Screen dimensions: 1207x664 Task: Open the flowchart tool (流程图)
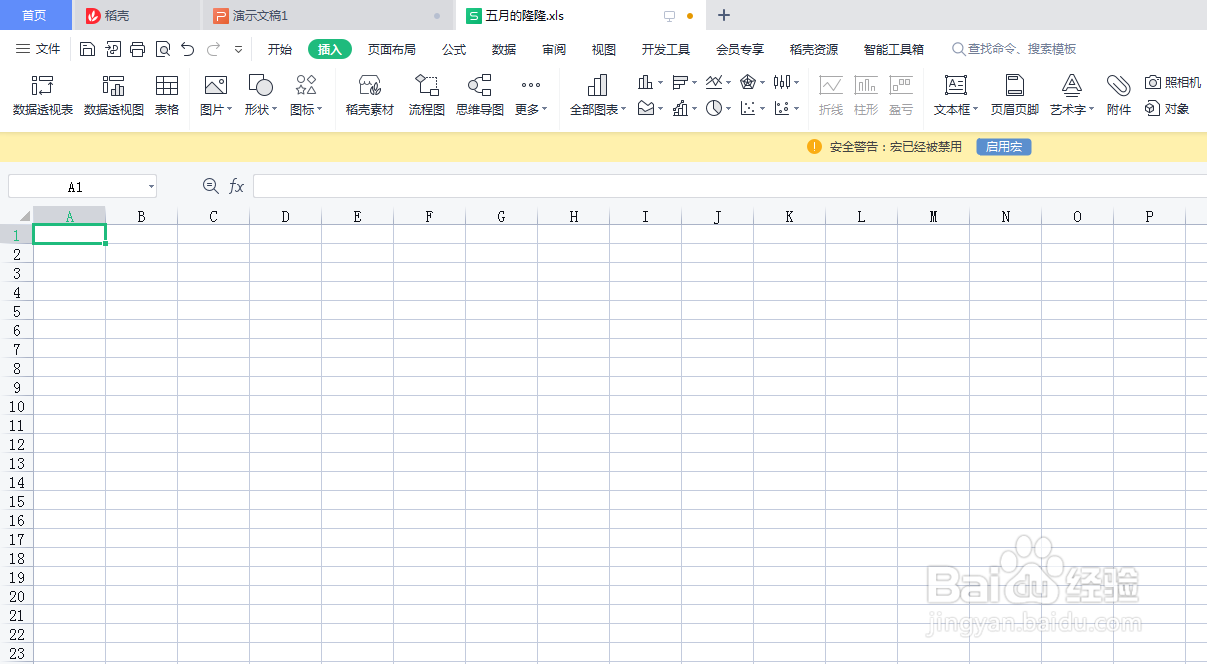[x=427, y=95]
